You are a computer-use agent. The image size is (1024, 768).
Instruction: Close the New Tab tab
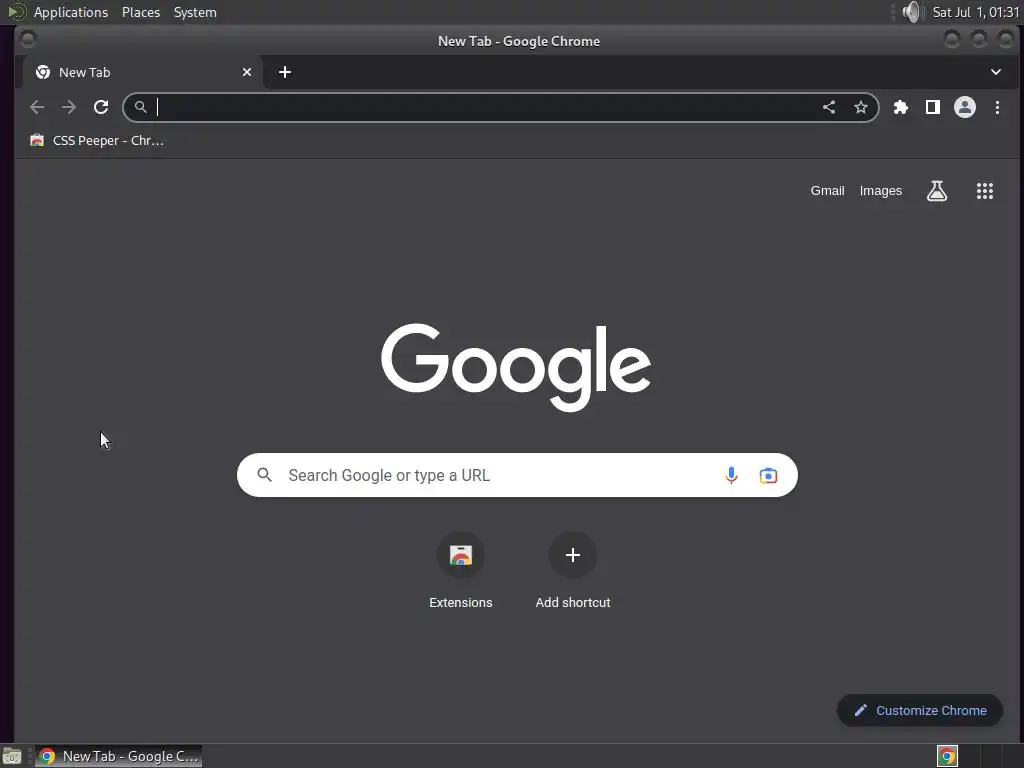click(247, 72)
